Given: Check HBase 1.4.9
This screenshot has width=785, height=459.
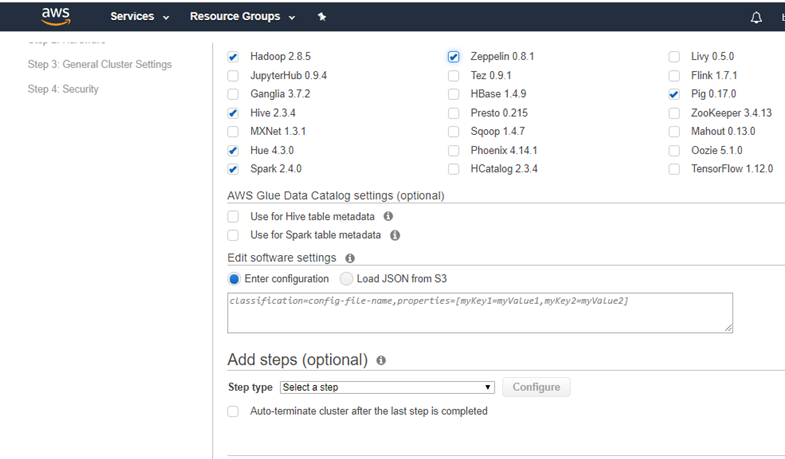Looking at the screenshot, I should (x=454, y=94).
